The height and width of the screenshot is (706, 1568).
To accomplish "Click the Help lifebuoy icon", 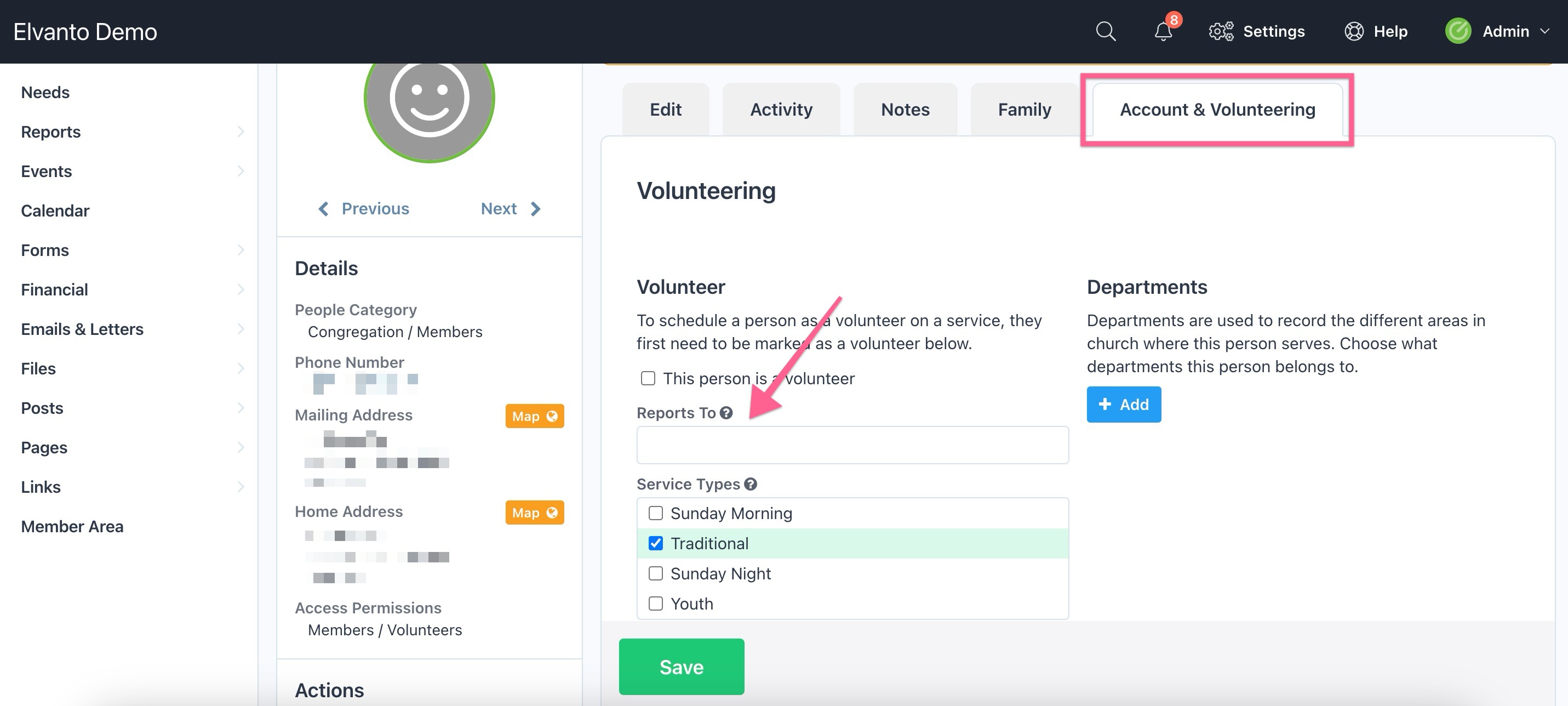I will [1354, 31].
